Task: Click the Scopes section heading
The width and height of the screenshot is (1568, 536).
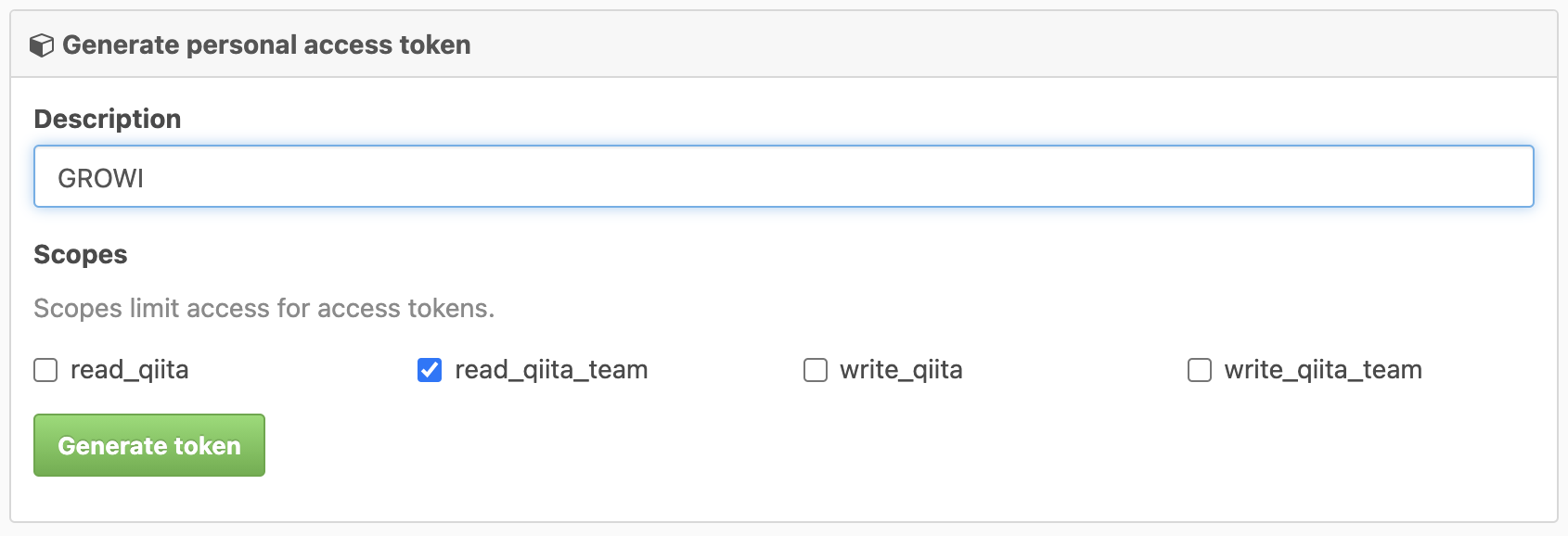Action: (81, 254)
